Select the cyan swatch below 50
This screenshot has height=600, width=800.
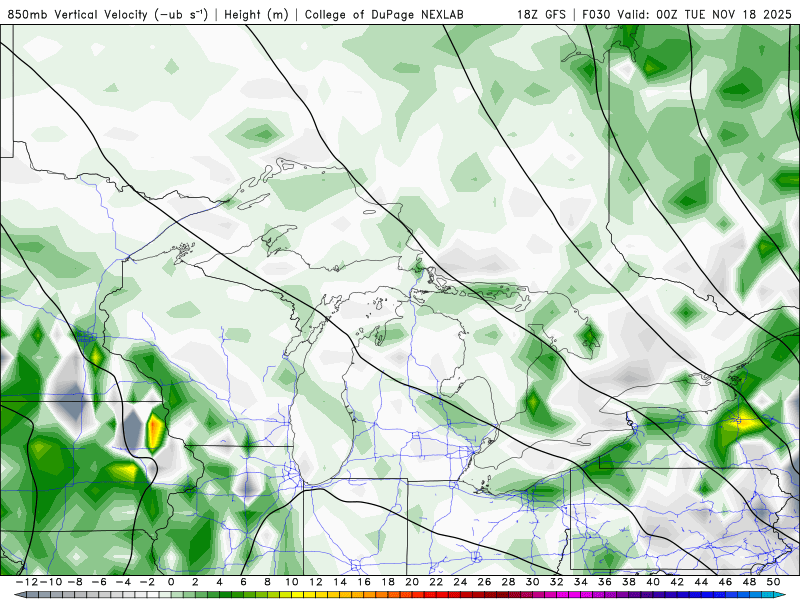(767, 594)
